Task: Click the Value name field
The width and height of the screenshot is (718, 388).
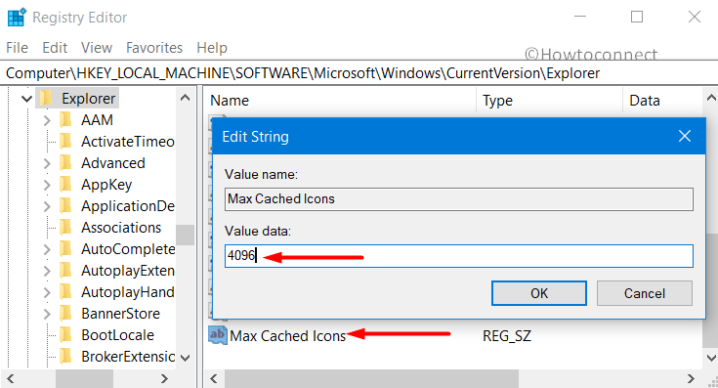Action: point(459,199)
